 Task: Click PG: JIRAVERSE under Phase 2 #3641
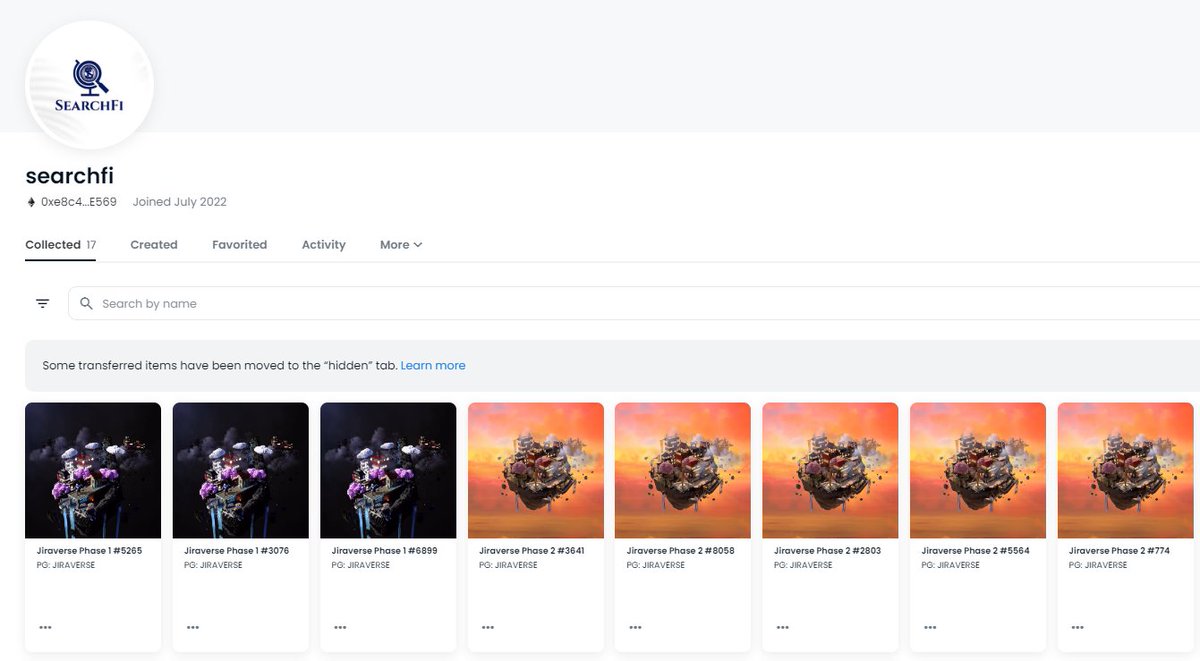(x=506, y=565)
